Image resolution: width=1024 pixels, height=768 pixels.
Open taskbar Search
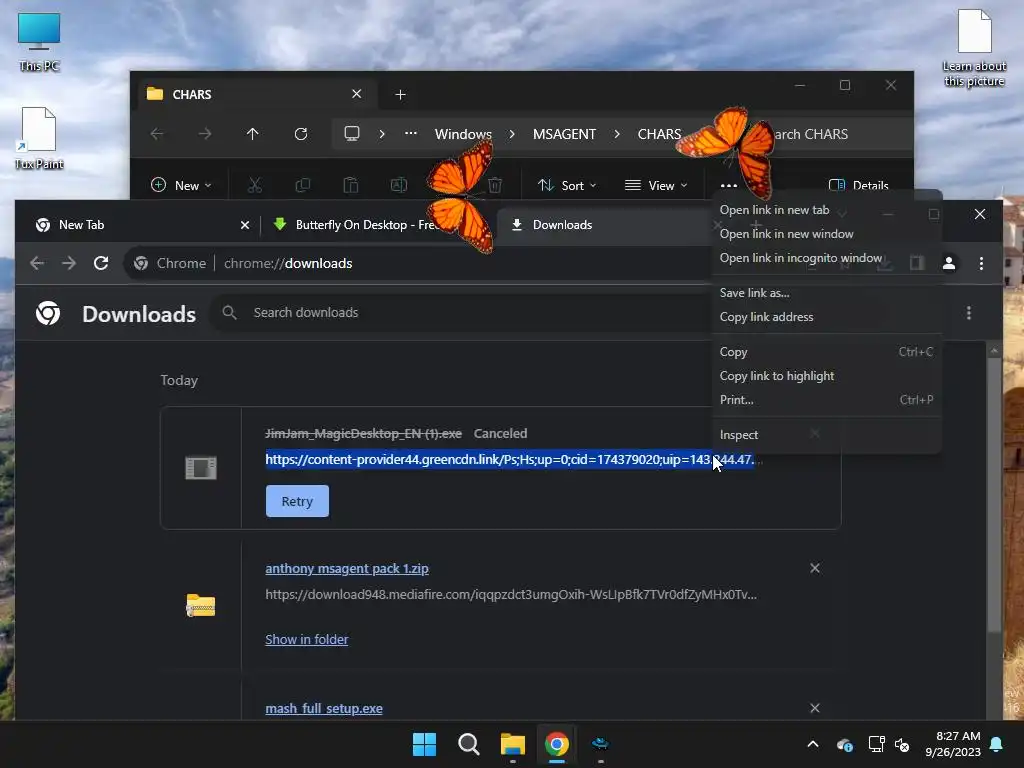point(469,744)
